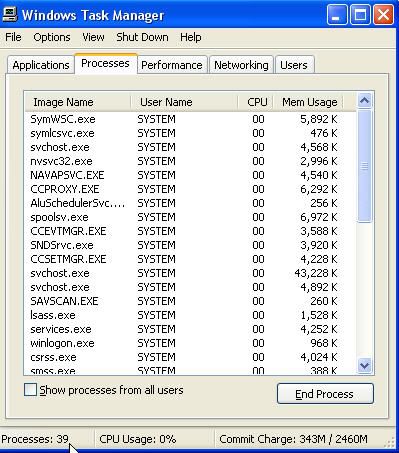Viewport: 399px width, 453px height.
Task: Sort by Image Name column header
Action: [x=77, y=102]
